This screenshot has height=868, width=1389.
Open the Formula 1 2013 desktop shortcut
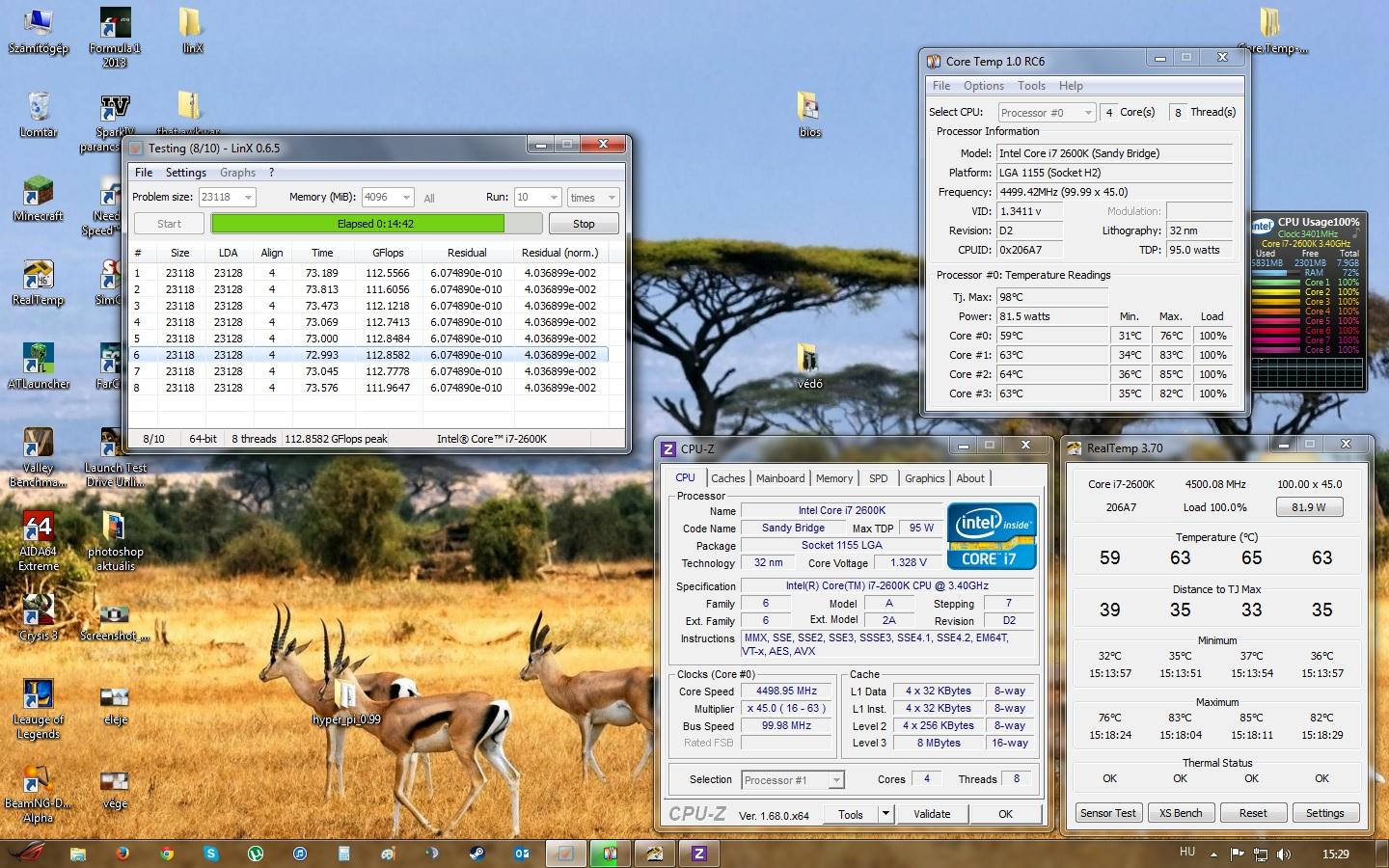(115, 38)
